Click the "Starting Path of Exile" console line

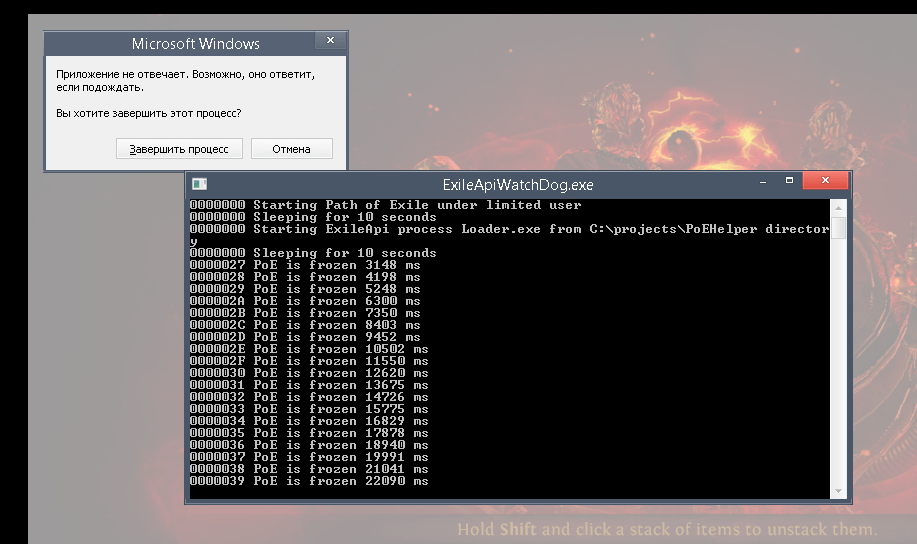coord(416,205)
